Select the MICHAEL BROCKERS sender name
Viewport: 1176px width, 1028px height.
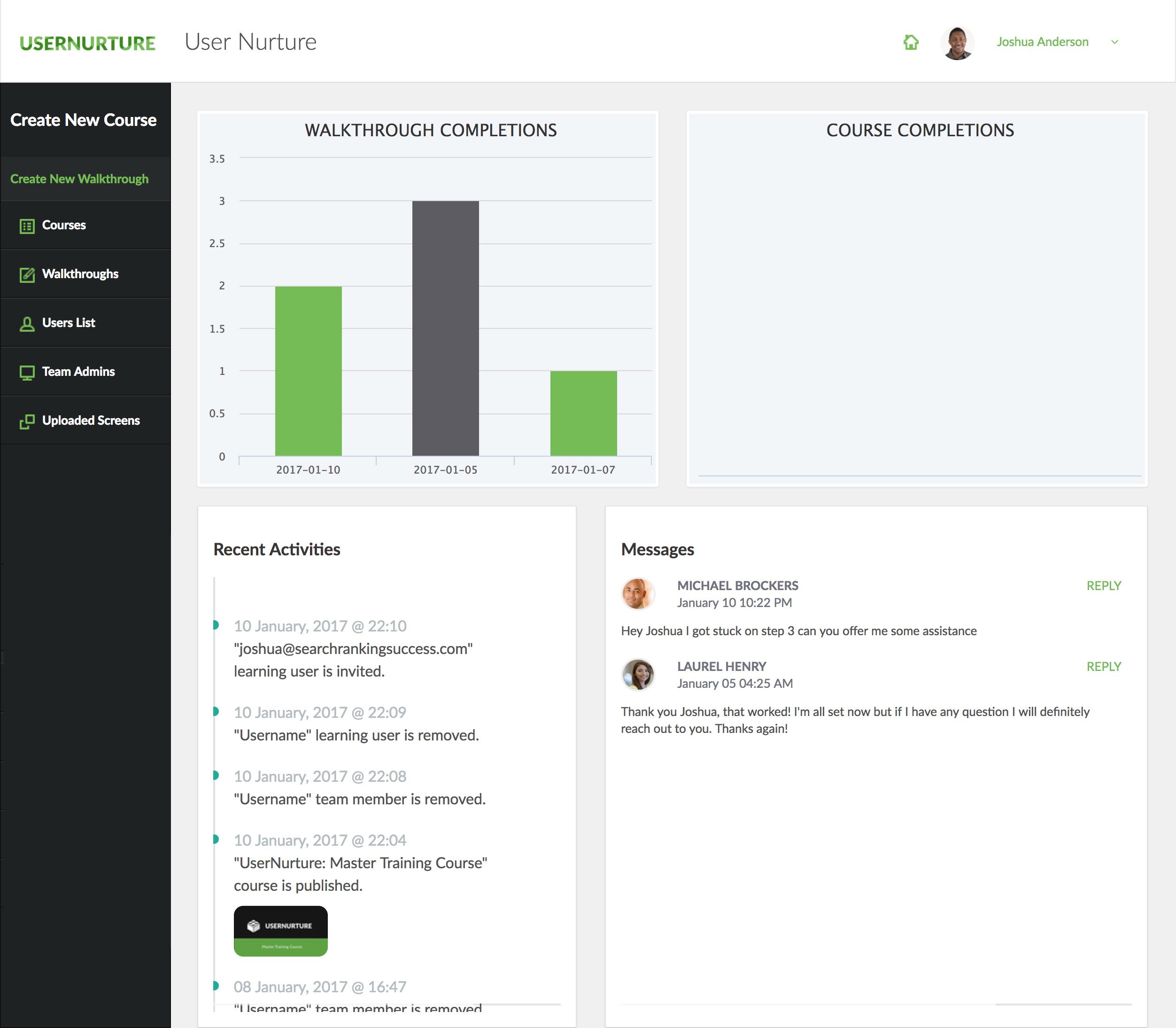pyautogui.click(x=737, y=586)
